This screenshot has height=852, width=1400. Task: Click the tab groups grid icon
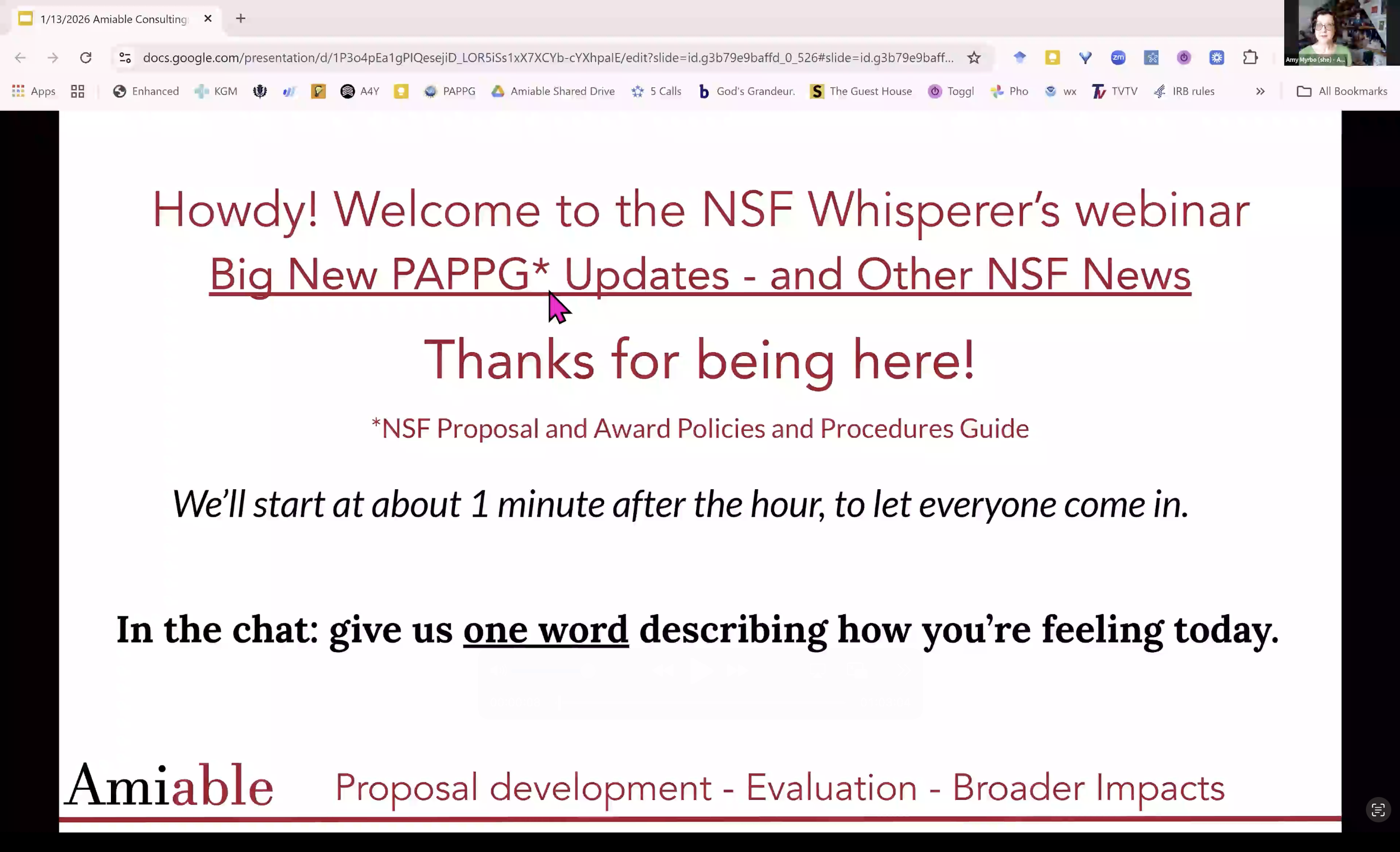(x=77, y=91)
